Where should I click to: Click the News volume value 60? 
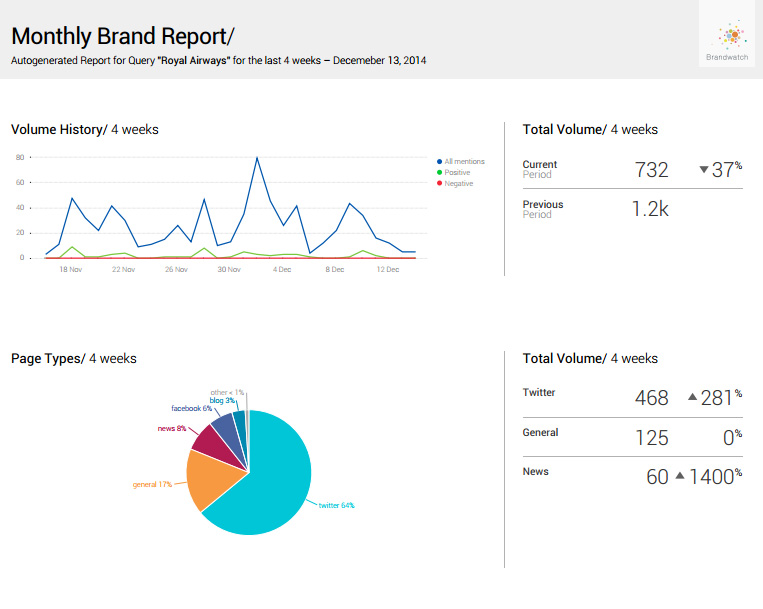657,477
